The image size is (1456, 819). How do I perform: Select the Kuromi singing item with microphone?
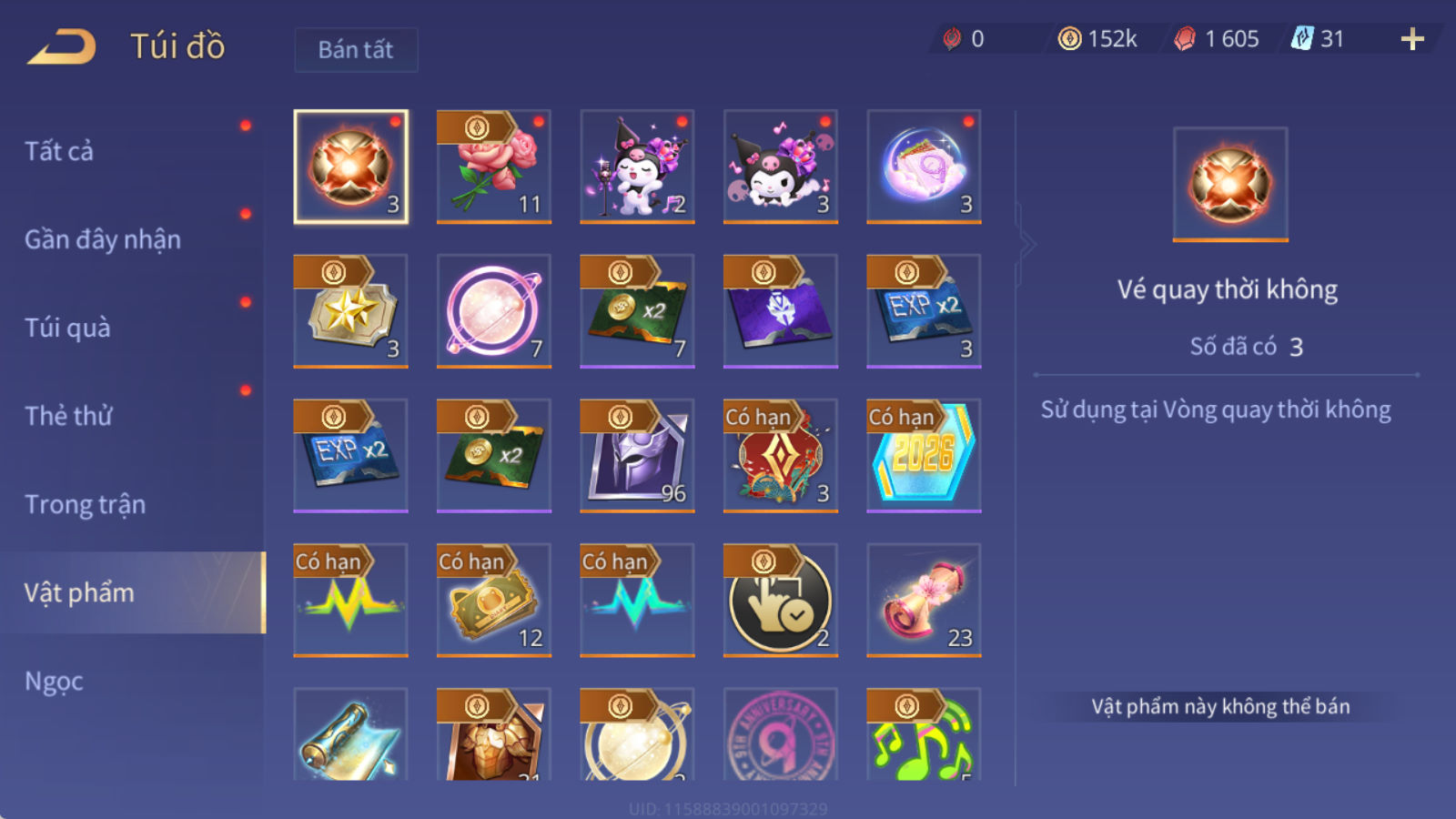637,167
